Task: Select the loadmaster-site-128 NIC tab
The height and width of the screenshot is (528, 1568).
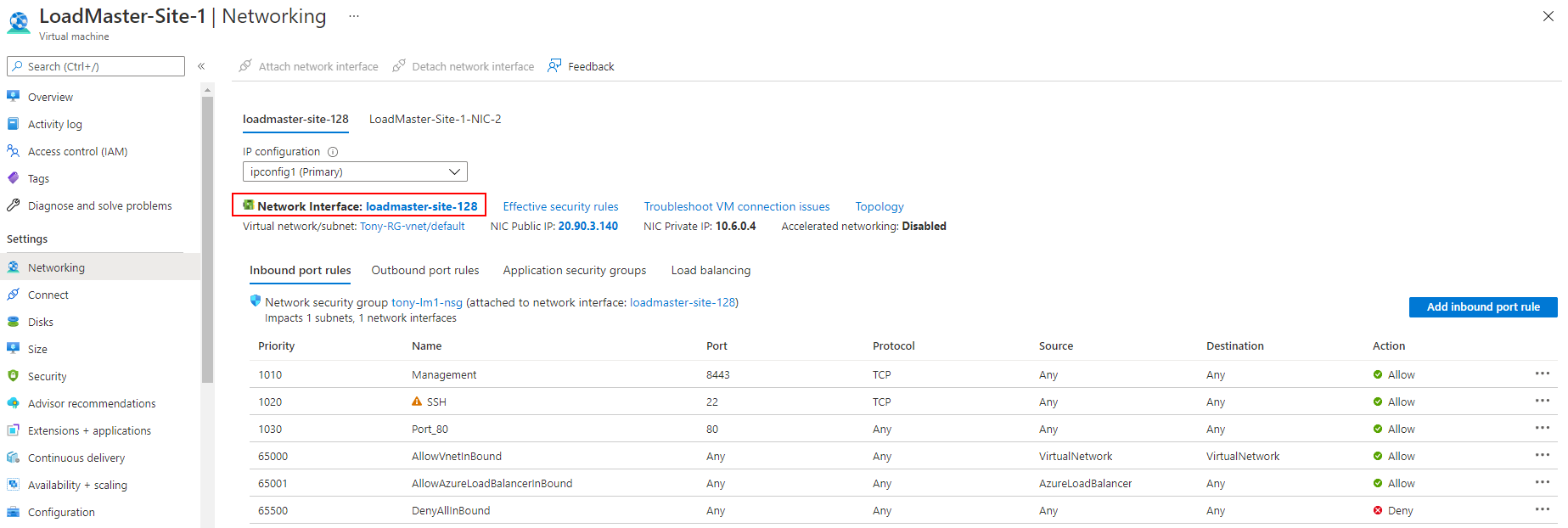Action: (295, 120)
